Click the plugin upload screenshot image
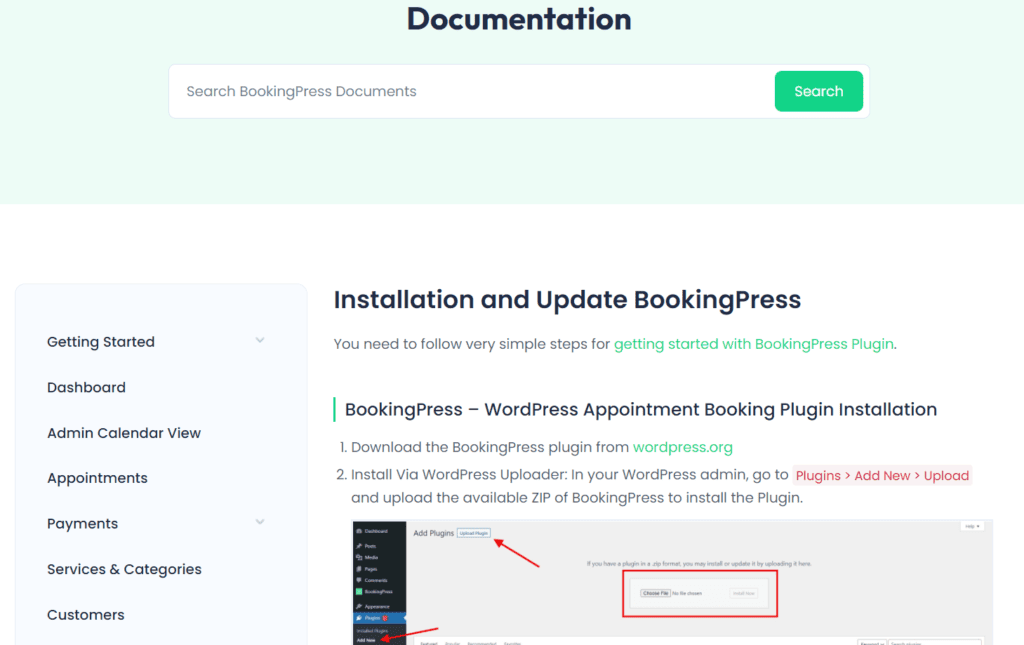1024x645 pixels. coord(672,582)
